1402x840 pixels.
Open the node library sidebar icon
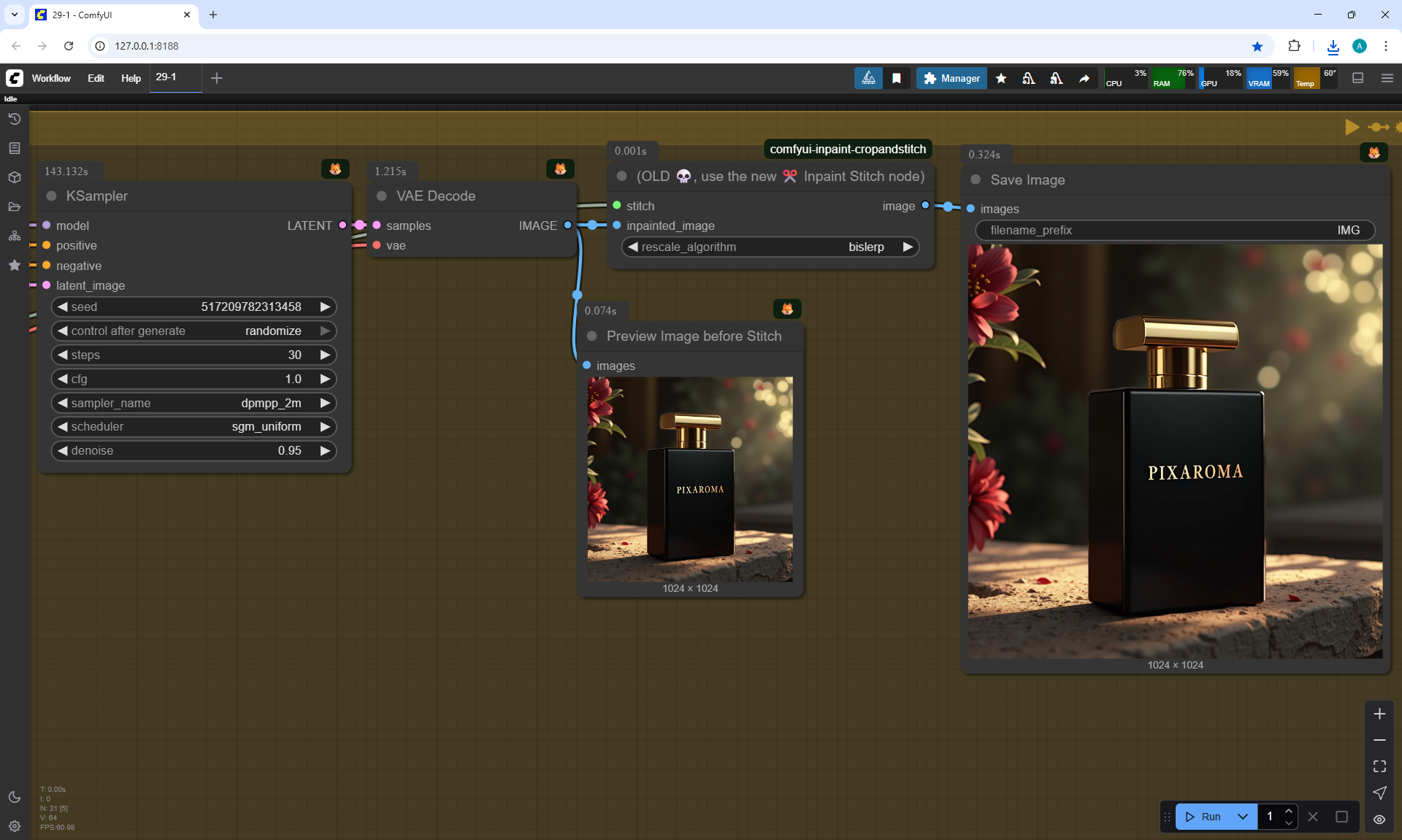pos(14,148)
